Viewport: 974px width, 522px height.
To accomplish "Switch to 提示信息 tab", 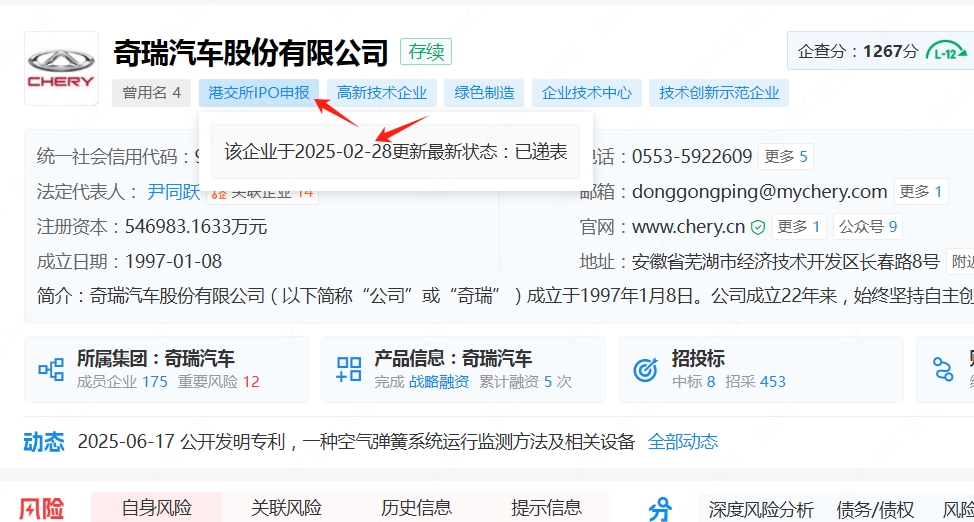I will 547,508.
